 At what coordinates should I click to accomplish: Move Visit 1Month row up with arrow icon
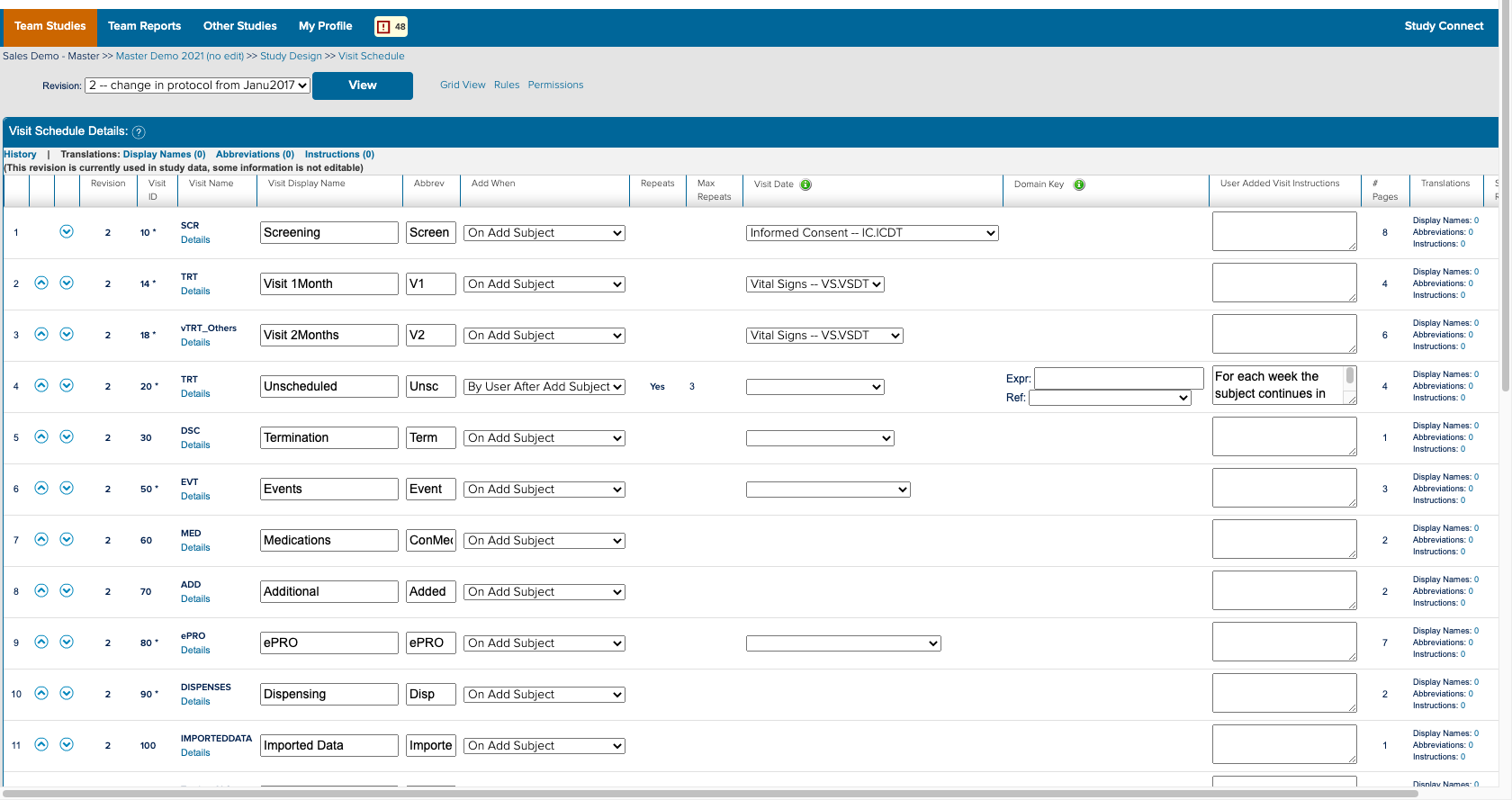tap(41, 283)
